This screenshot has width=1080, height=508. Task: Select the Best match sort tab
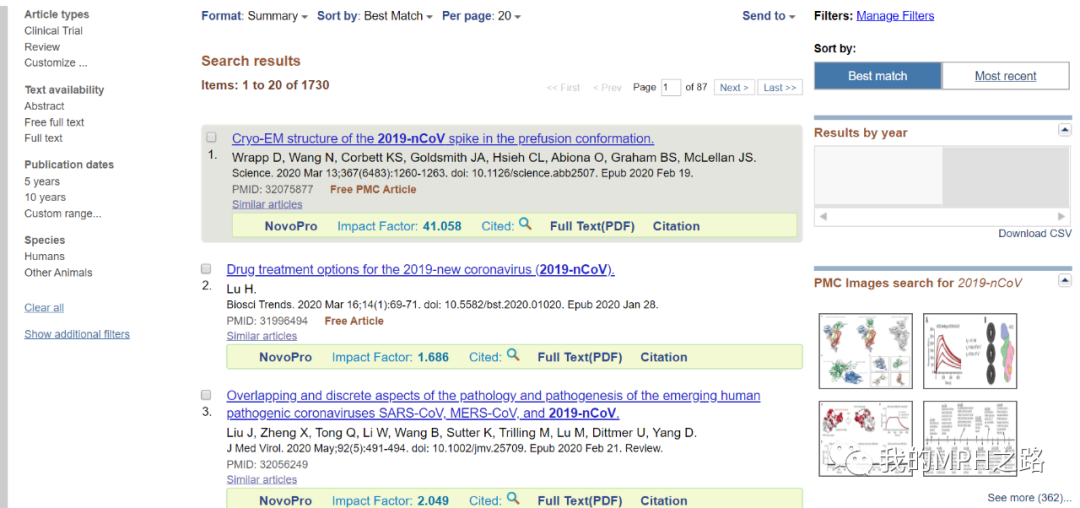(x=878, y=76)
